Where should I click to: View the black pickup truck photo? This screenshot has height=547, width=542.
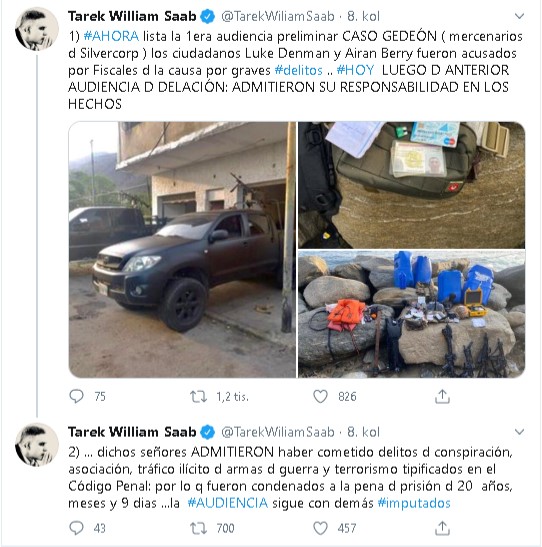(182, 249)
